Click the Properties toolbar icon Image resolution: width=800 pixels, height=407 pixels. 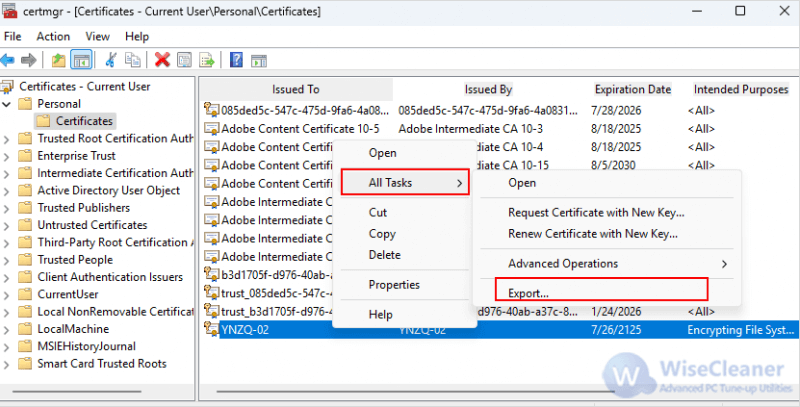[184, 60]
